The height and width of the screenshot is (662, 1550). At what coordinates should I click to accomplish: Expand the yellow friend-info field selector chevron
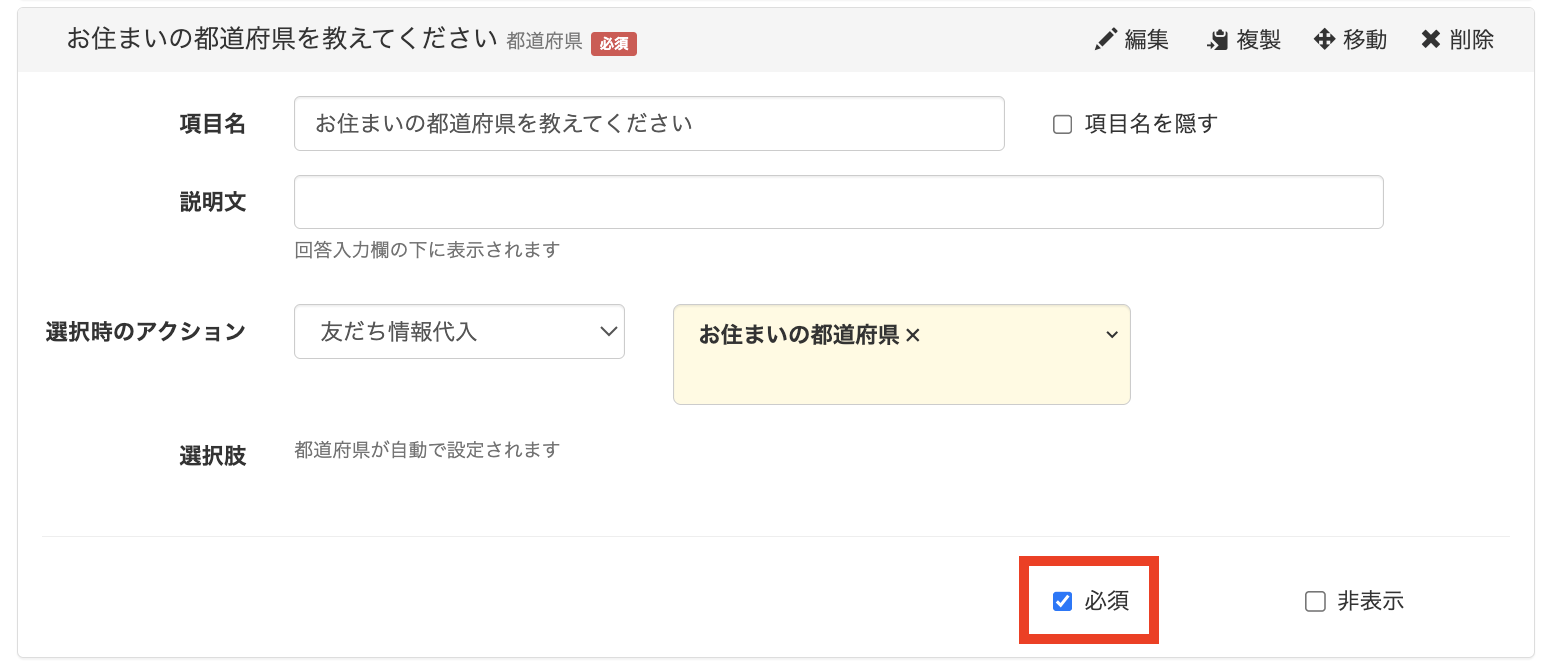coord(1112,335)
